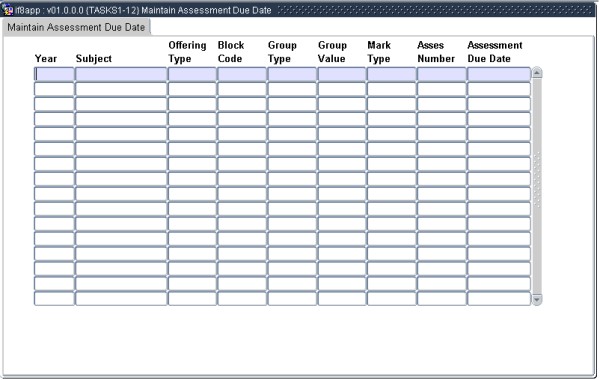Click the Offering Type column header
The image size is (600, 380).
point(187,52)
